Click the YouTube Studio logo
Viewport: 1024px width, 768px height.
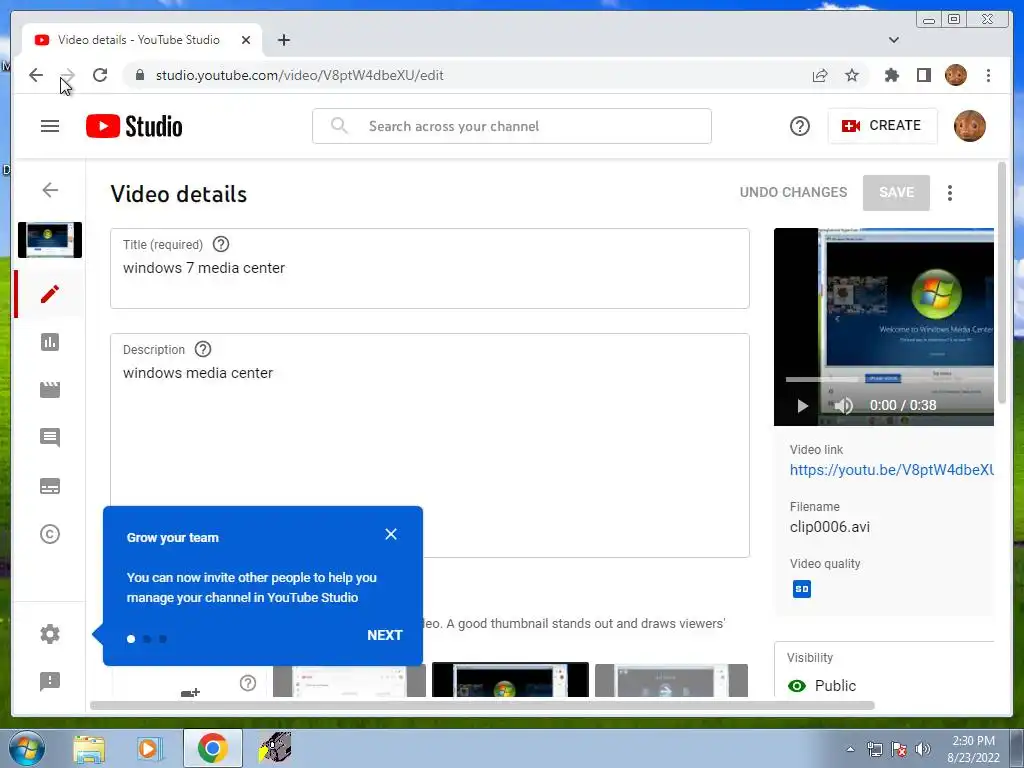pos(134,126)
